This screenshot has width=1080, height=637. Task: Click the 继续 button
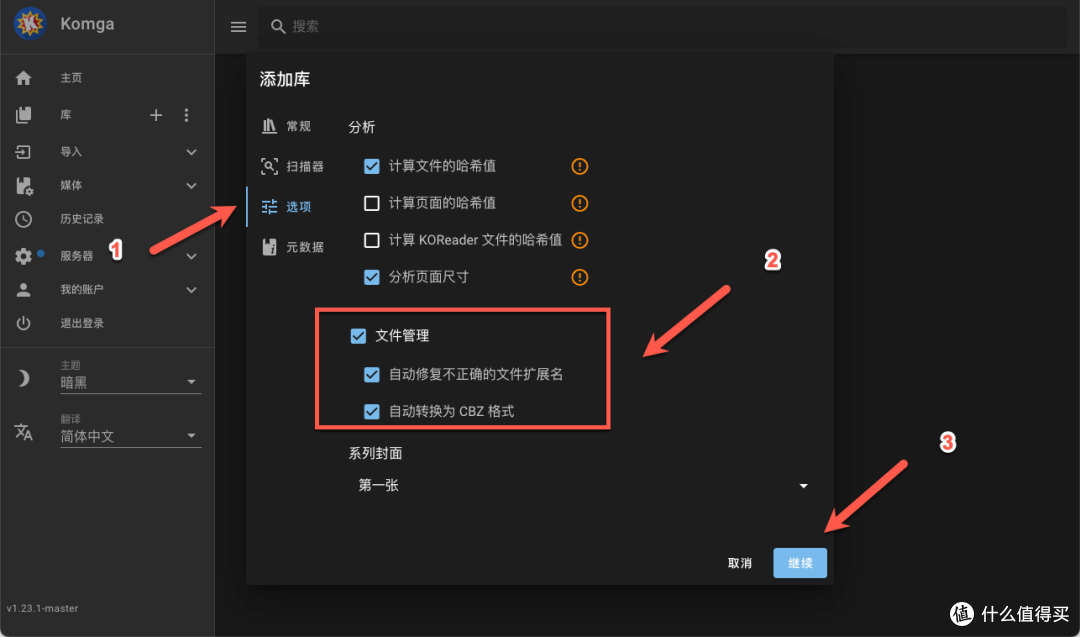800,563
